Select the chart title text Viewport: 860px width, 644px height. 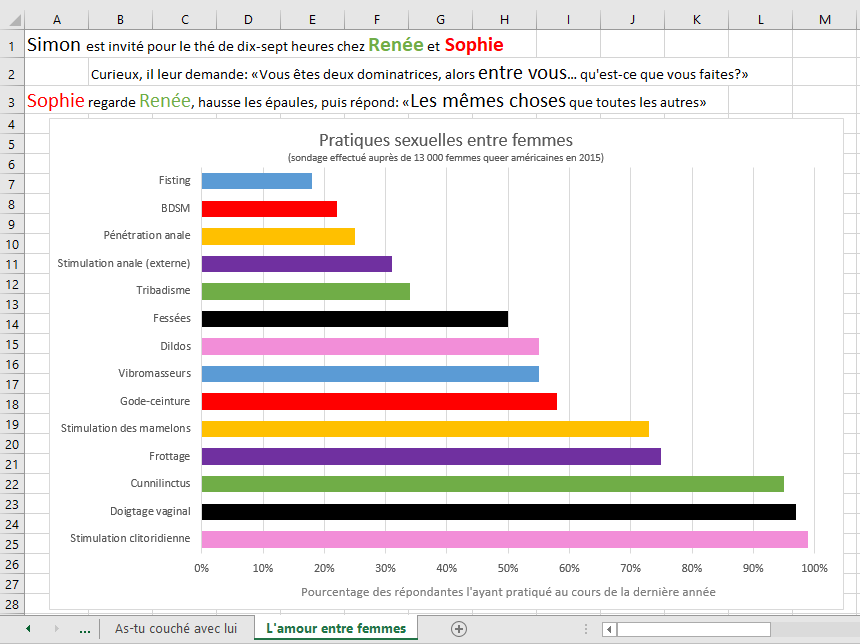coord(445,140)
